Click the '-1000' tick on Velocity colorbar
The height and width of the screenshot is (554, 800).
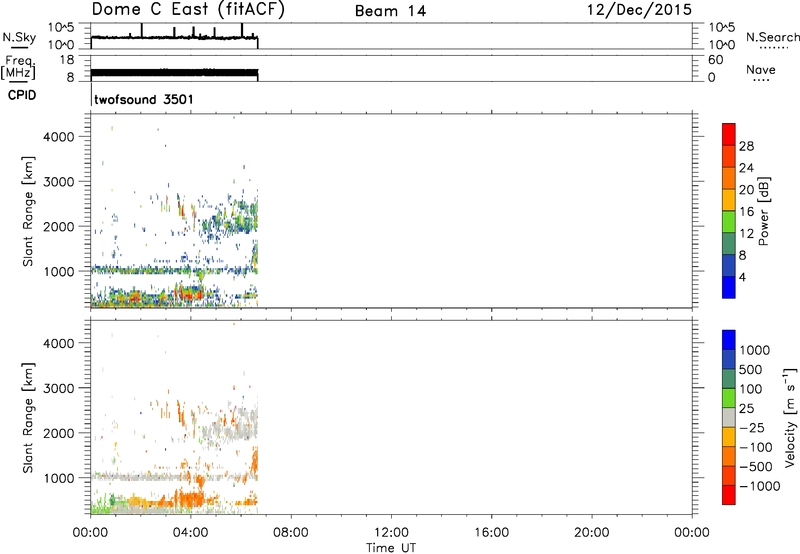click(760, 486)
